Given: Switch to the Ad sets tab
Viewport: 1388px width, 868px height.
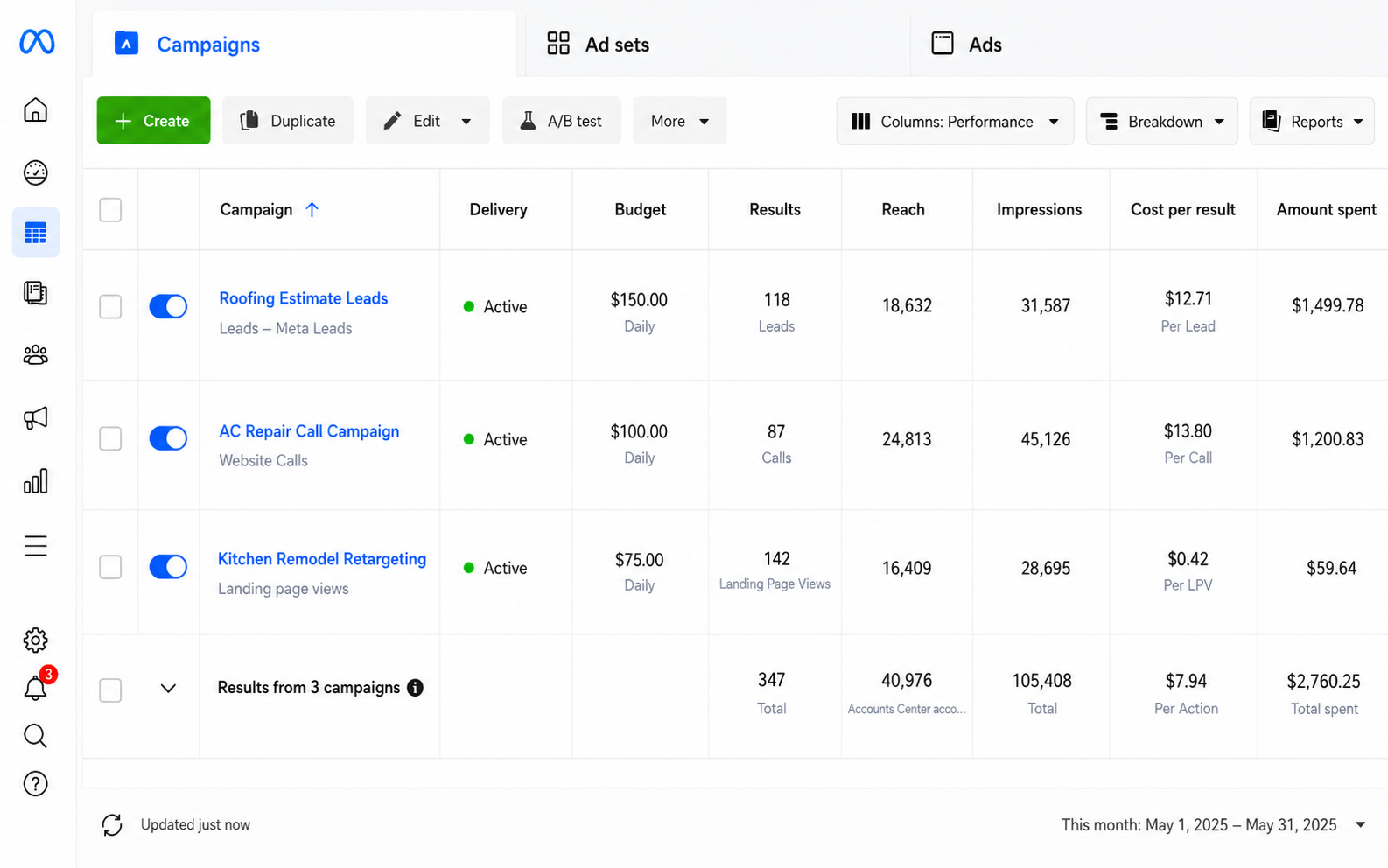Looking at the screenshot, I should [599, 44].
